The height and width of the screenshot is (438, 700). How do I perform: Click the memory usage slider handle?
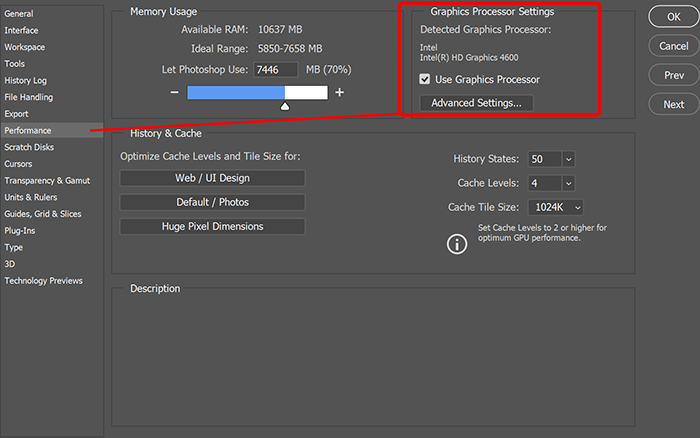click(x=285, y=104)
